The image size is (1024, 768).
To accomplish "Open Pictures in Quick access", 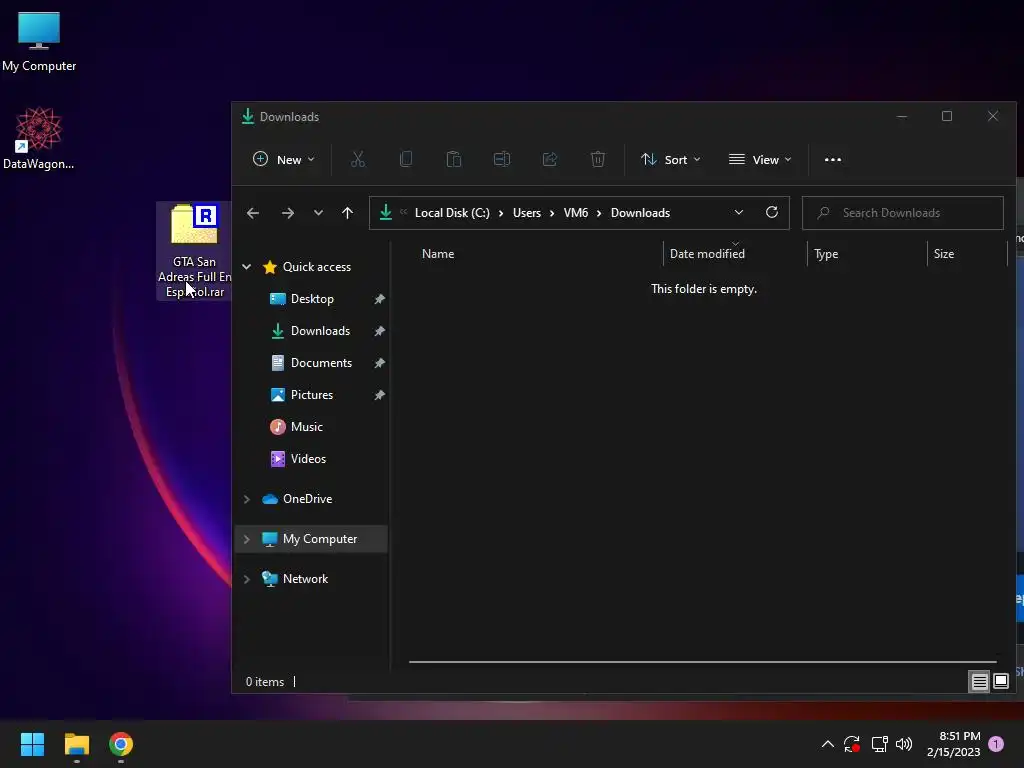I will (312, 395).
